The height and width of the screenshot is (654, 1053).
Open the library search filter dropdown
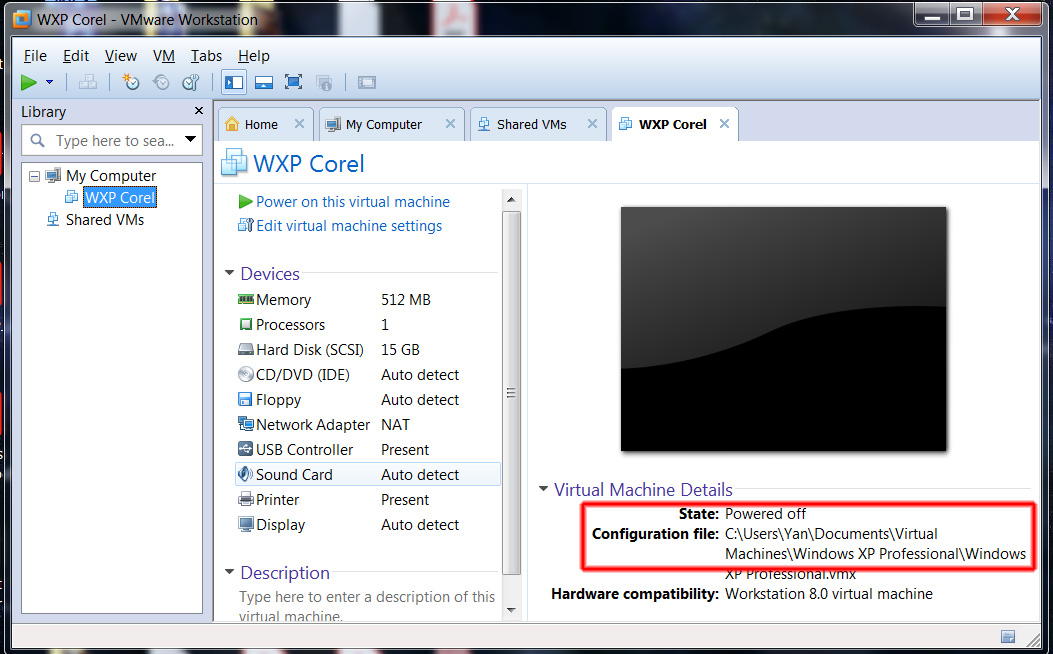point(191,140)
